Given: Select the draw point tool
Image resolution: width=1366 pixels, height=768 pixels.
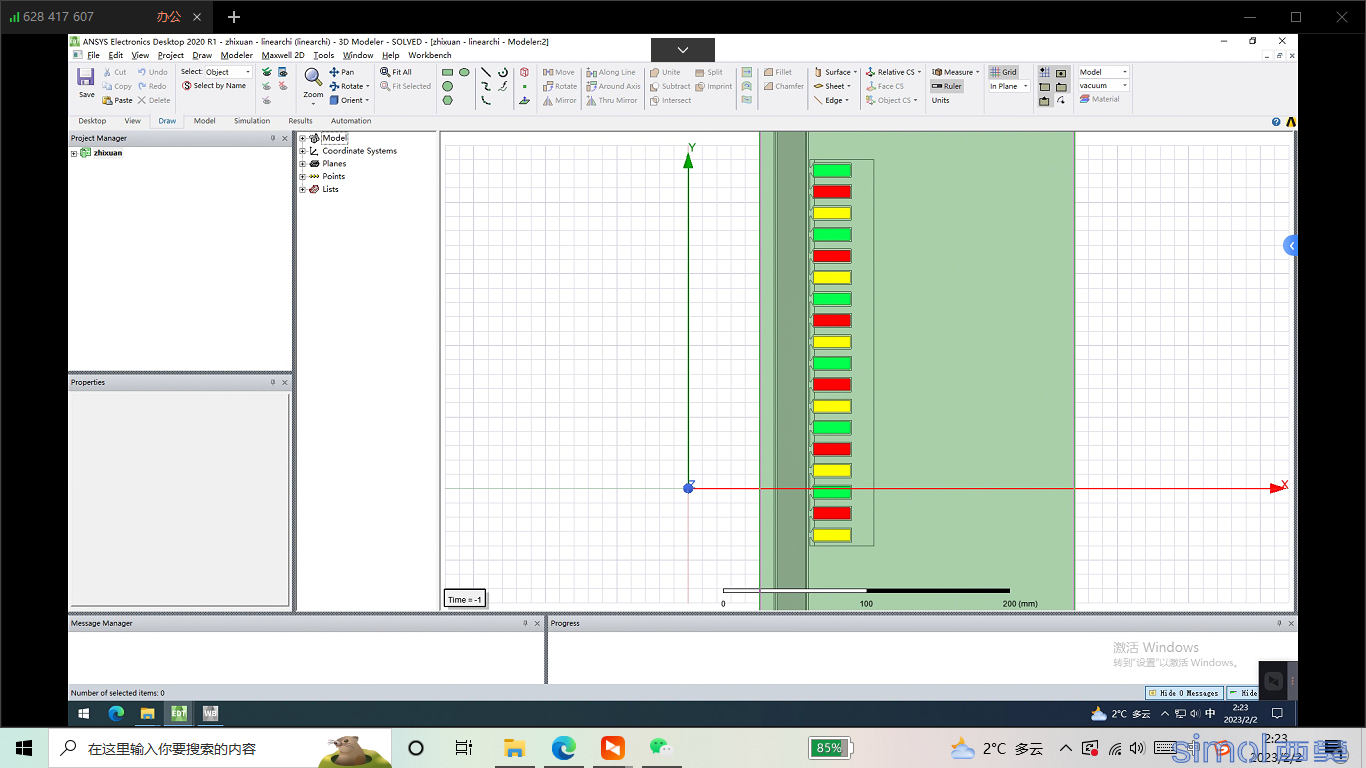Looking at the screenshot, I should (x=525, y=86).
